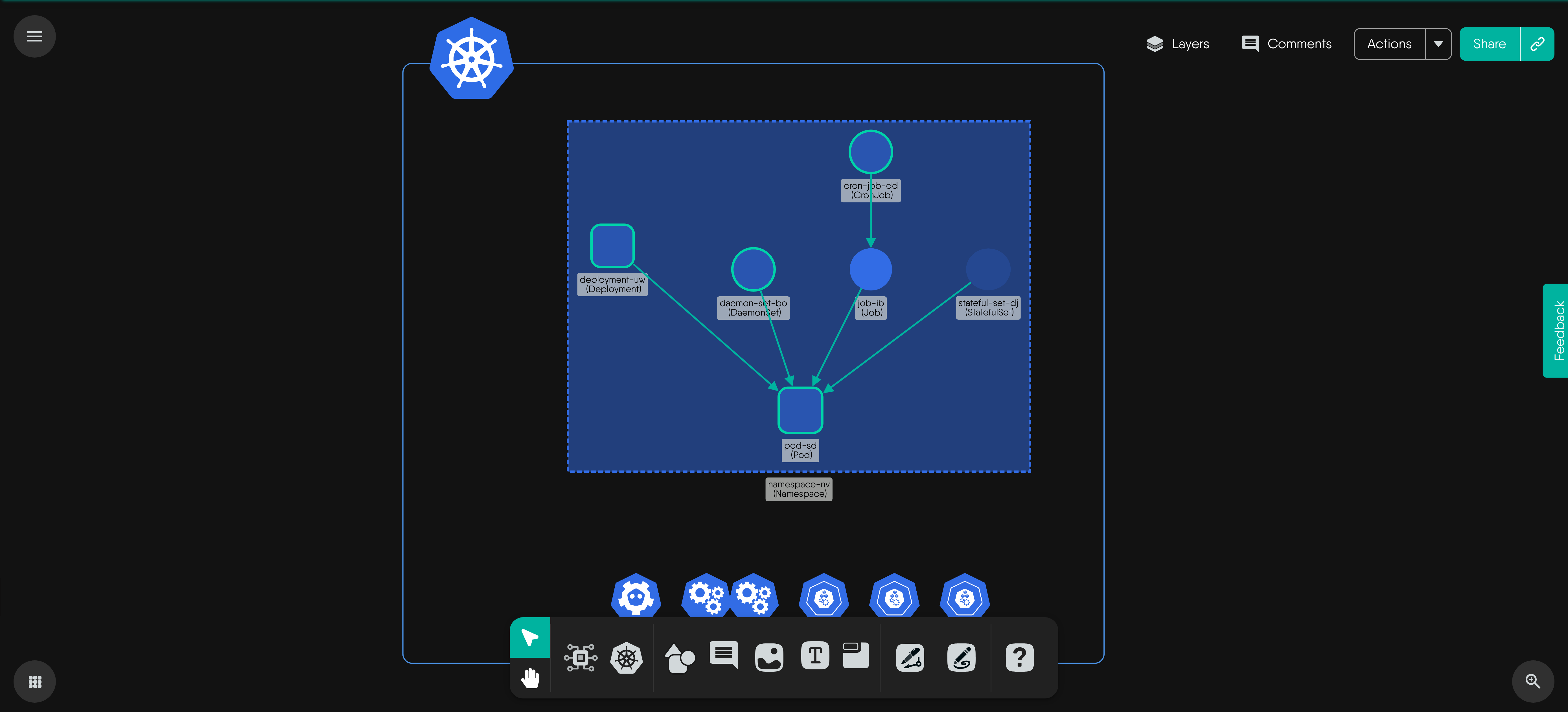Open the Feedback side tab

click(x=1557, y=330)
